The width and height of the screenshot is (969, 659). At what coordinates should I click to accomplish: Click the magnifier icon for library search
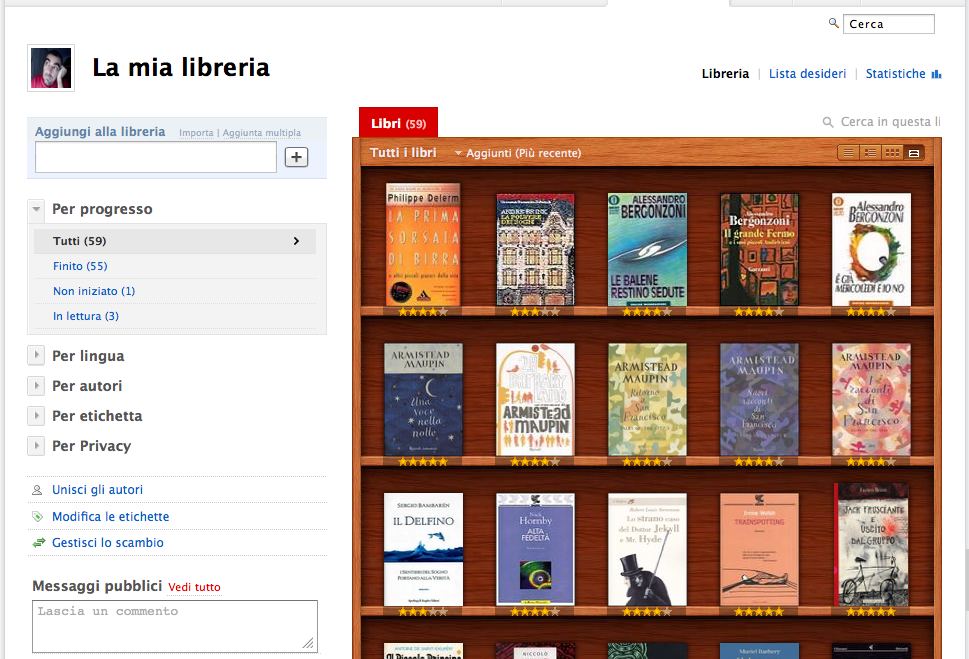(x=828, y=122)
